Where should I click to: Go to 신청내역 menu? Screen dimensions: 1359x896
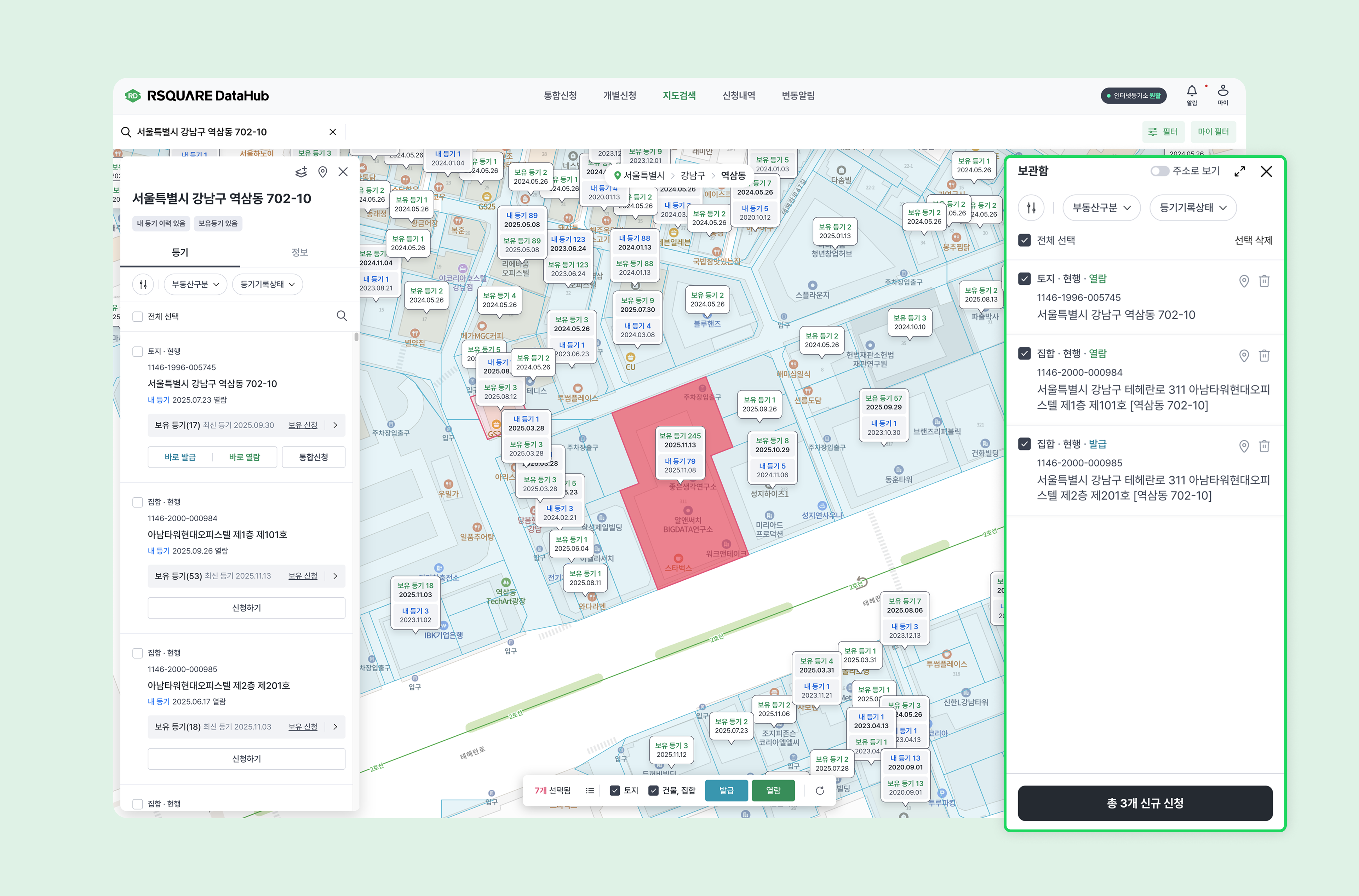[738, 96]
